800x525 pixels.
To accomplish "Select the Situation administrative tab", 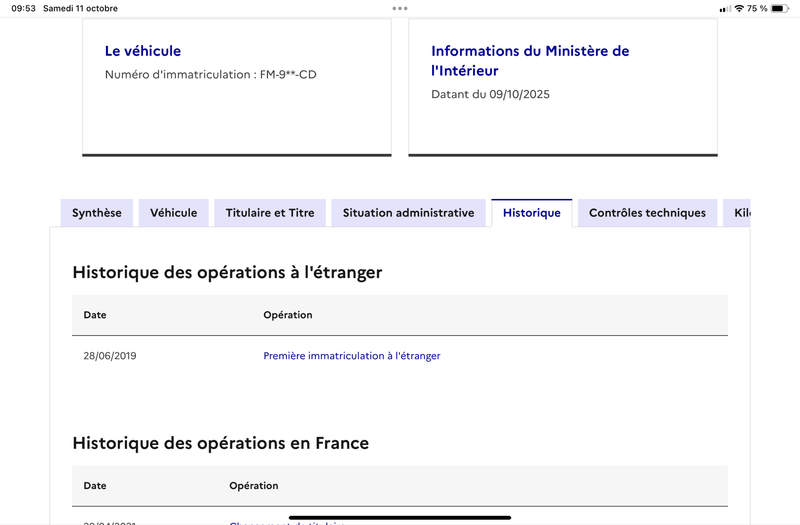I will coord(408,213).
